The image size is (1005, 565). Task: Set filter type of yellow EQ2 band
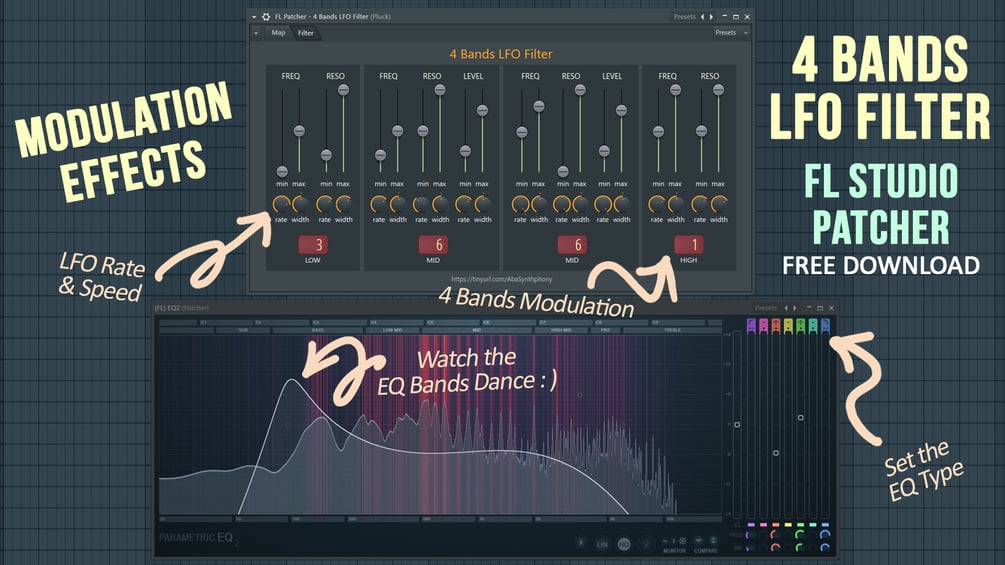pos(788,325)
